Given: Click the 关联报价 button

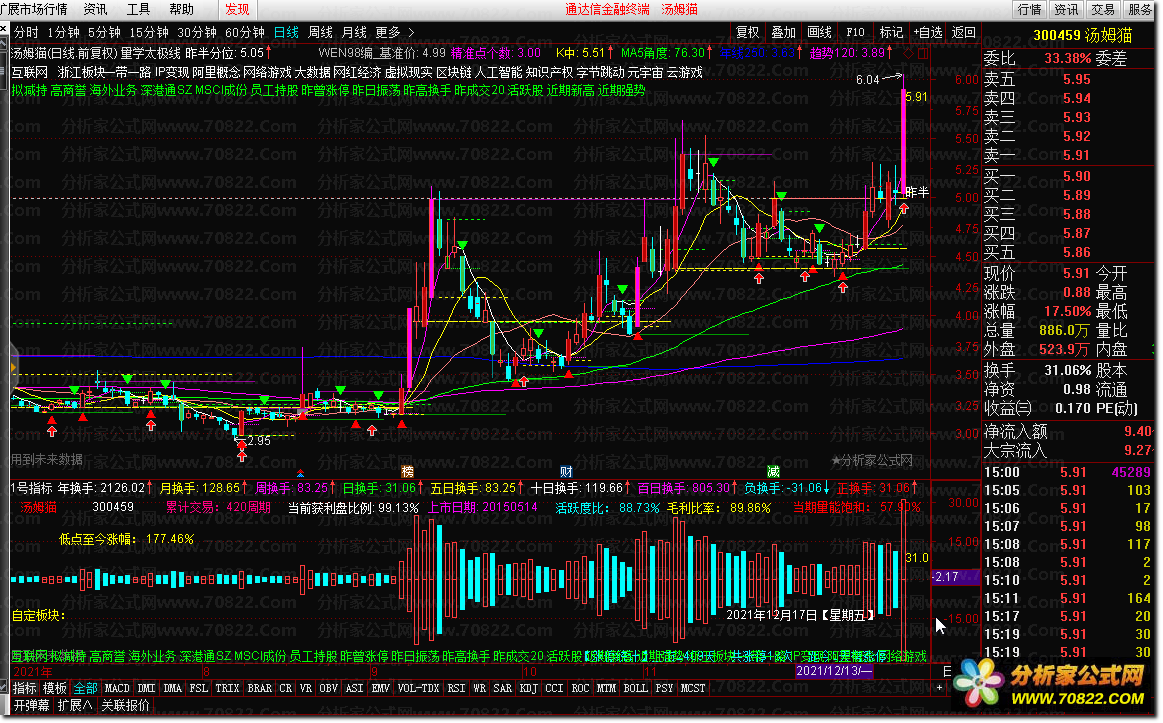Looking at the screenshot, I should [125, 705].
